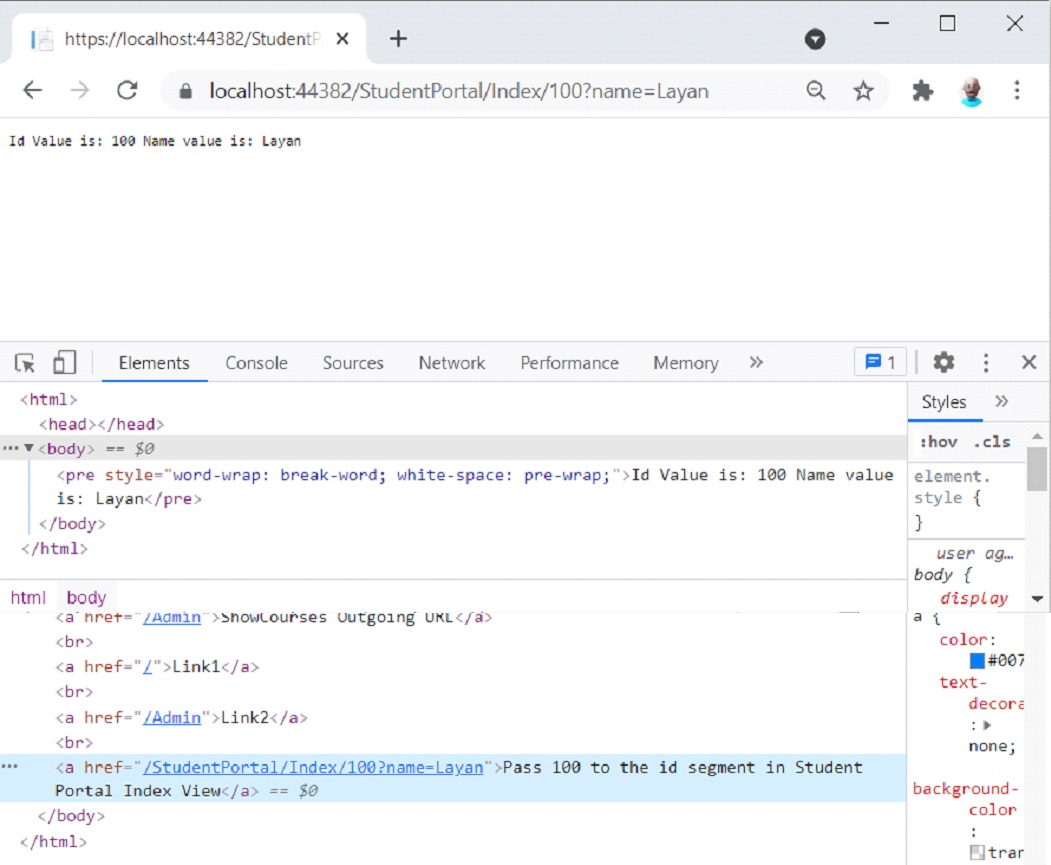Toggle the .cls class editor

pos(992,442)
